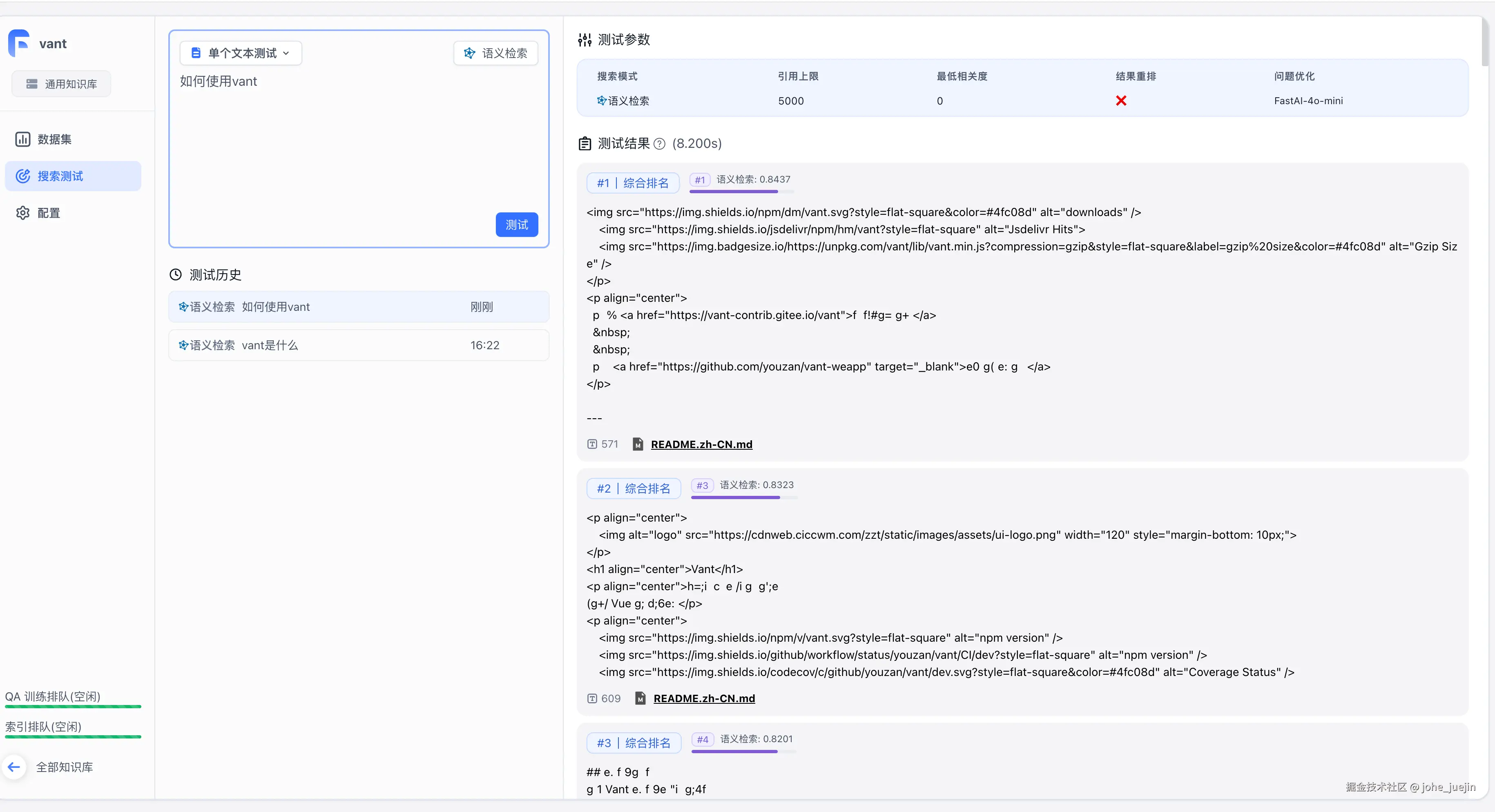
Task: Click the help question mark beside 测试结果
Action: [659, 144]
